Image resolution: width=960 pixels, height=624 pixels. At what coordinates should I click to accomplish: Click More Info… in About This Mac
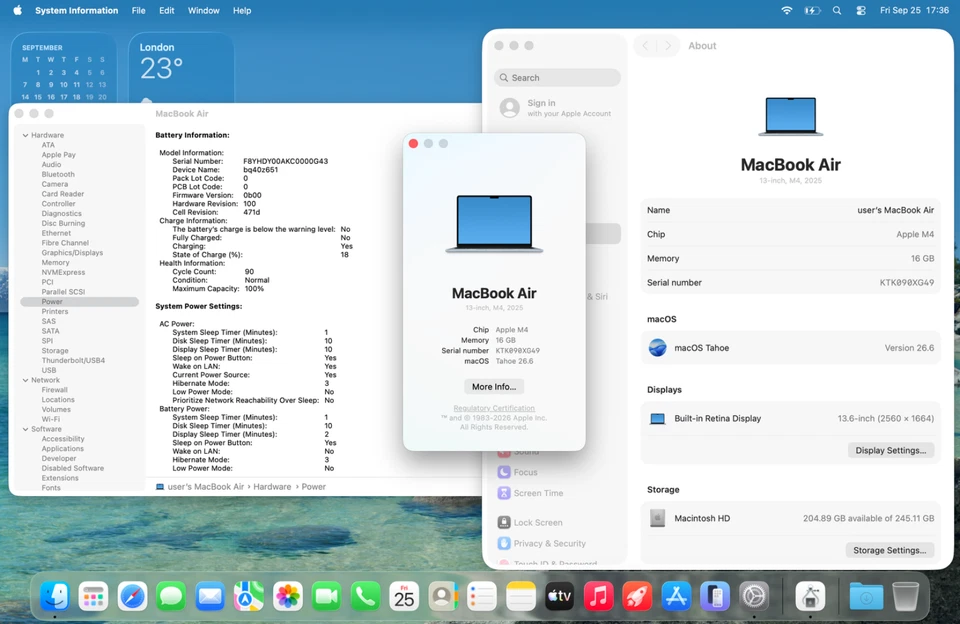[x=493, y=386]
